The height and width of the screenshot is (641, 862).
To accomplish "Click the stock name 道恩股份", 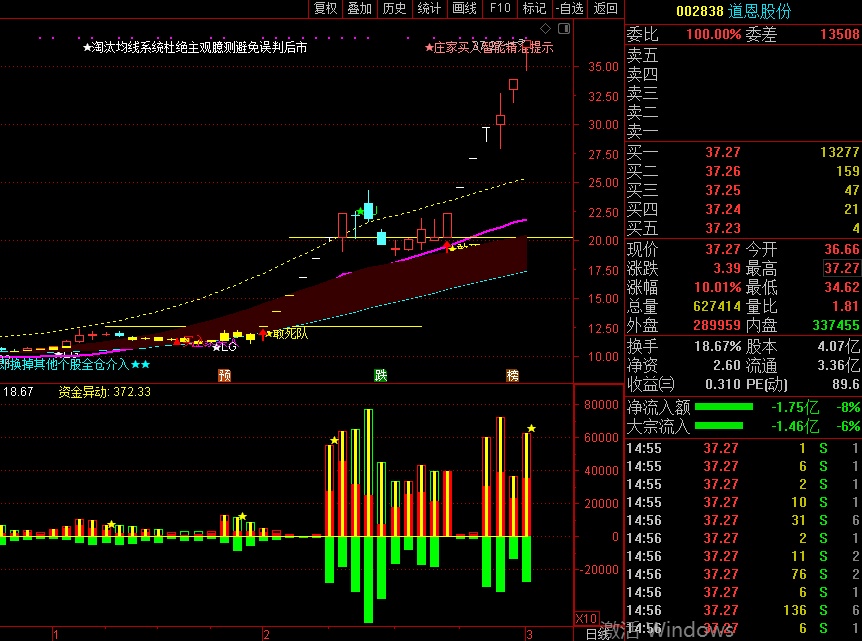I will pyautogui.click(x=761, y=11).
